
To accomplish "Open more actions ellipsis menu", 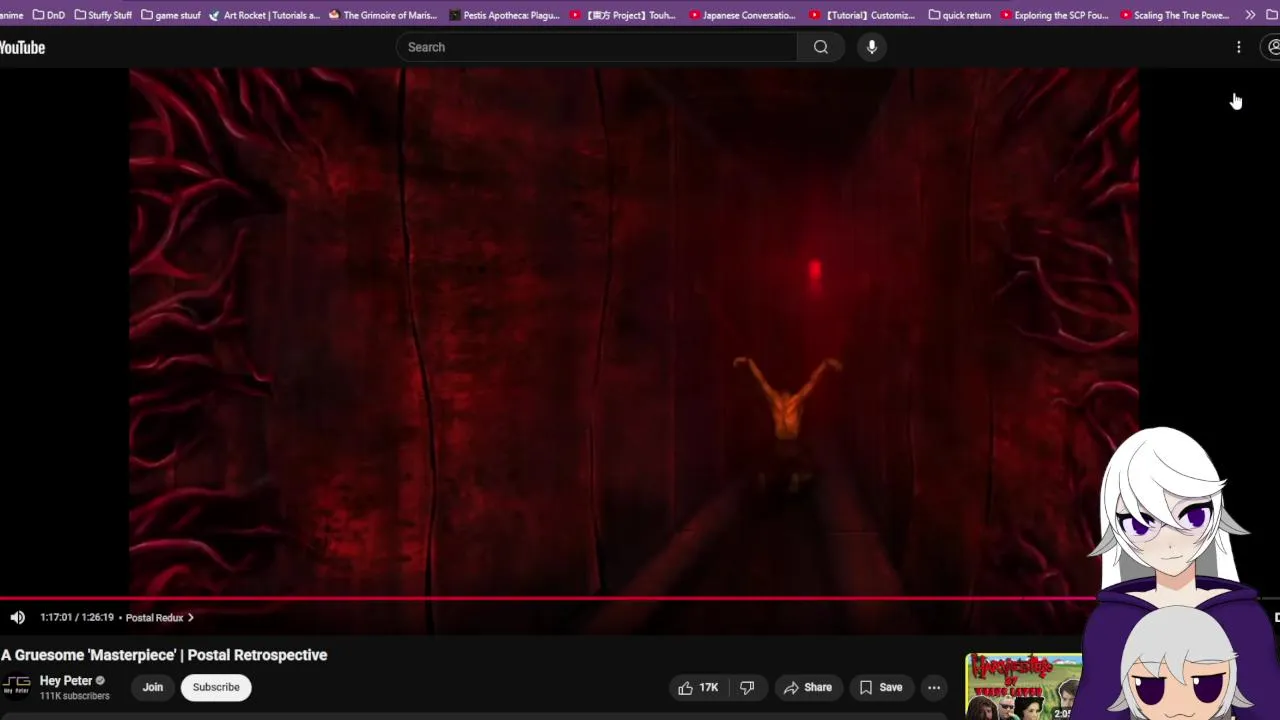I will tap(934, 687).
